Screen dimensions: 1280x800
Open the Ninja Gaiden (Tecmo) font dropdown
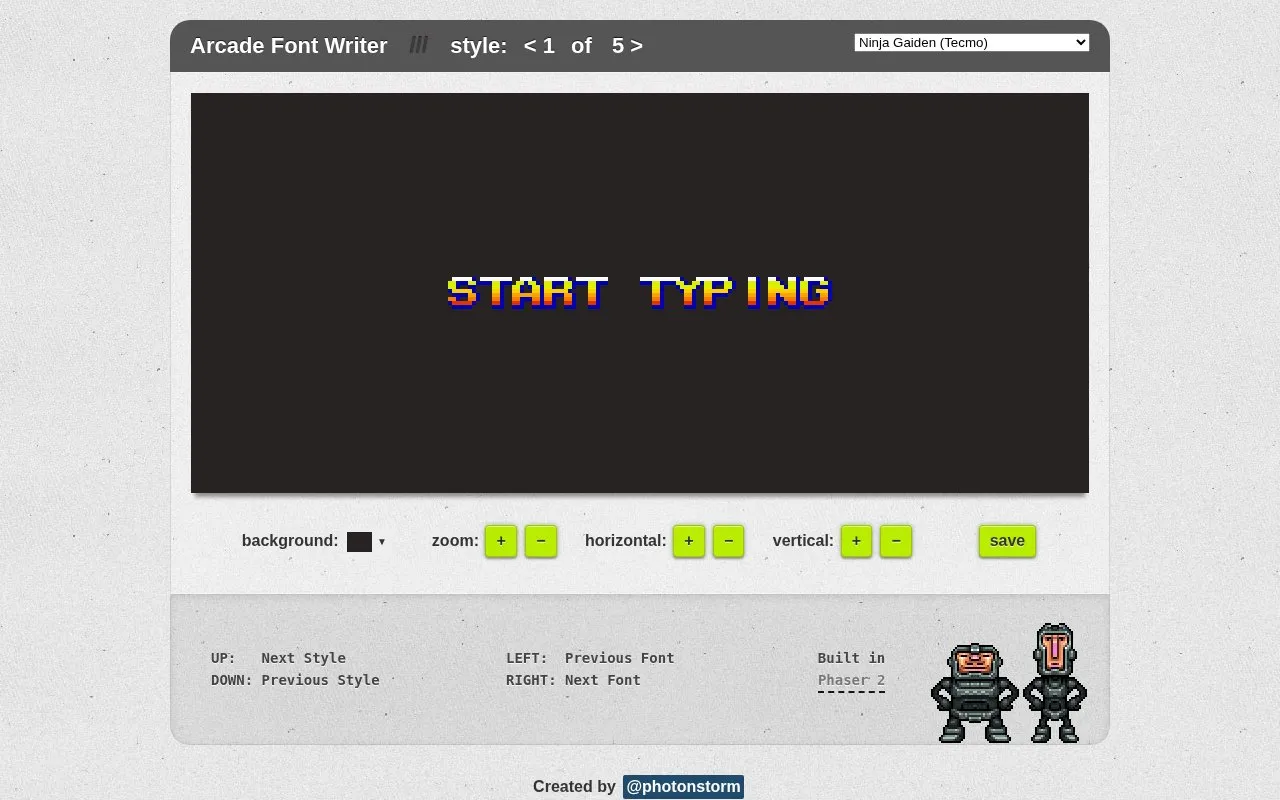coord(971,42)
